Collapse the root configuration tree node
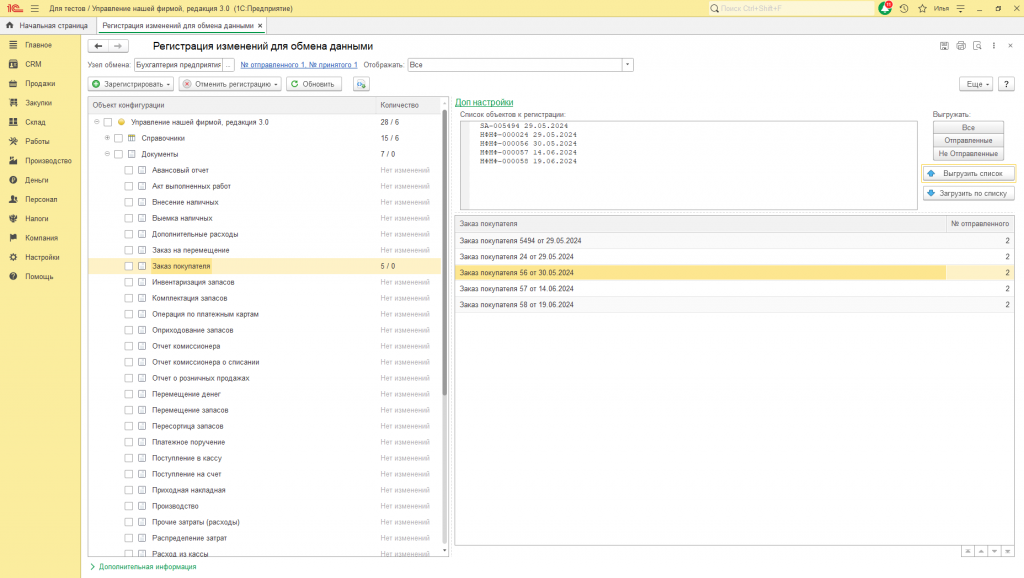1024x578 pixels. pyautogui.click(x=97, y=122)
